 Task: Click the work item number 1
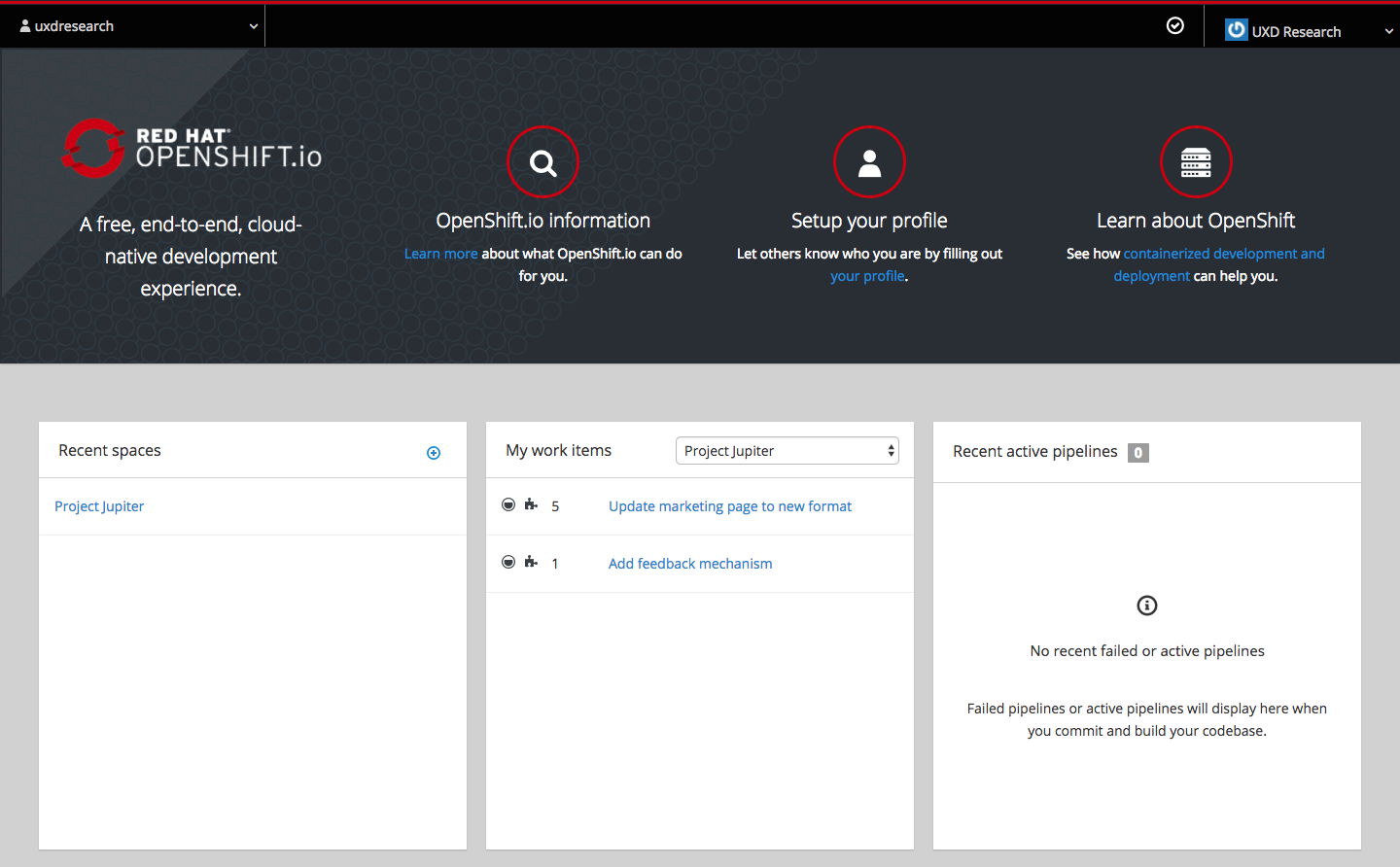pyautogui.click(x=555, y=564)
